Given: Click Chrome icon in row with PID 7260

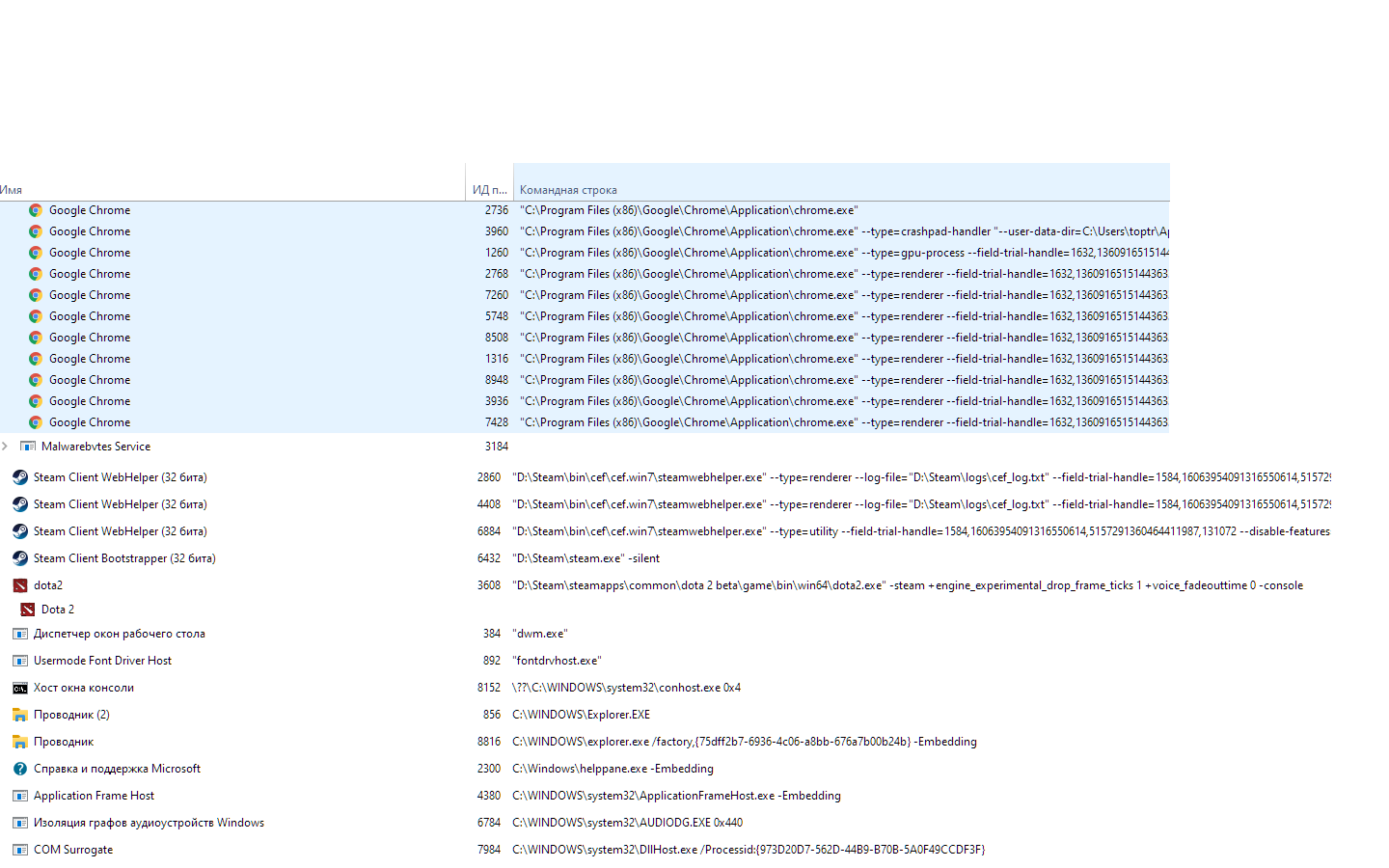Looking at the screenshot, I should tap(36, 295).
